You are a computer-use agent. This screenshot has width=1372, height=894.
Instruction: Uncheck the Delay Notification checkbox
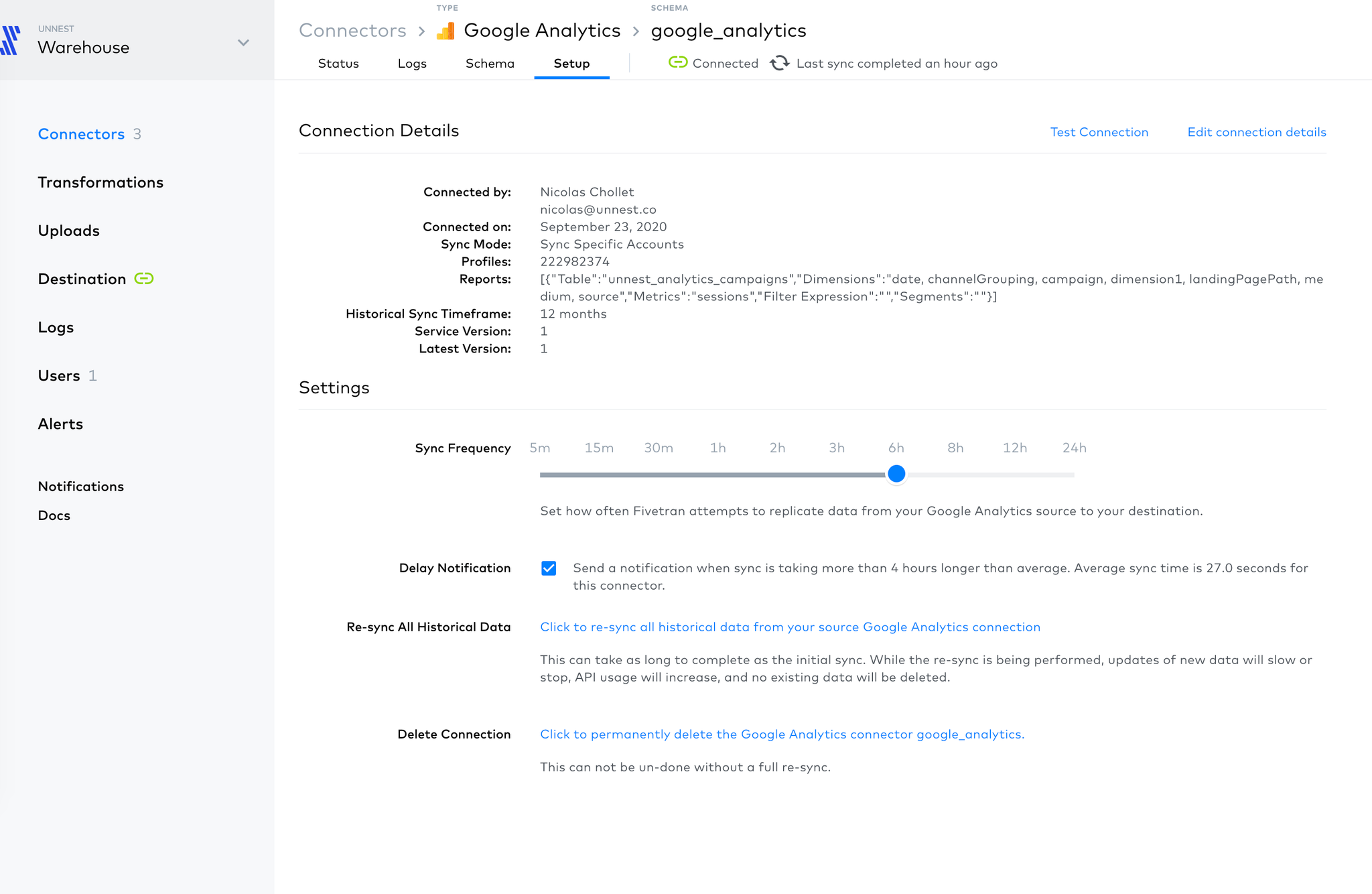click(x=549, y=568)
